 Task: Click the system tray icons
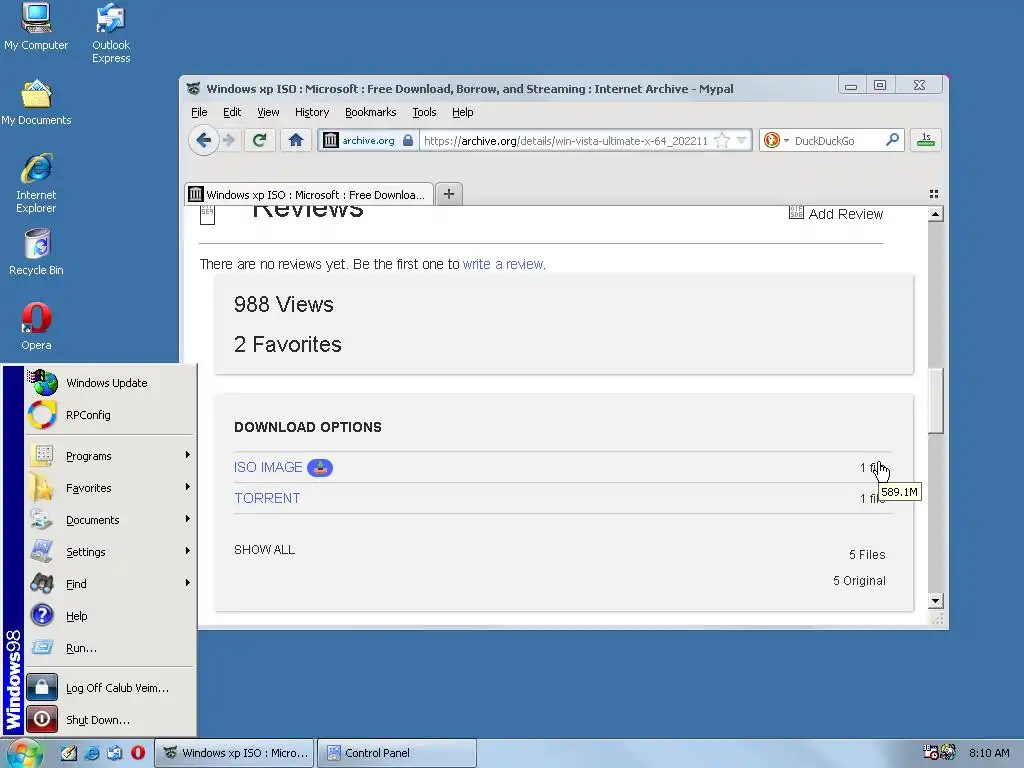coord(938,752)
